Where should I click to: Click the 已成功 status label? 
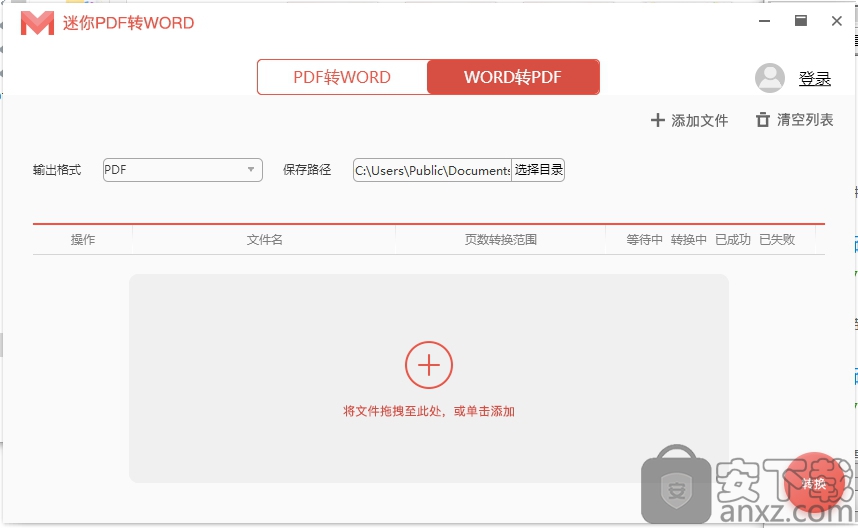pos(733,240)
